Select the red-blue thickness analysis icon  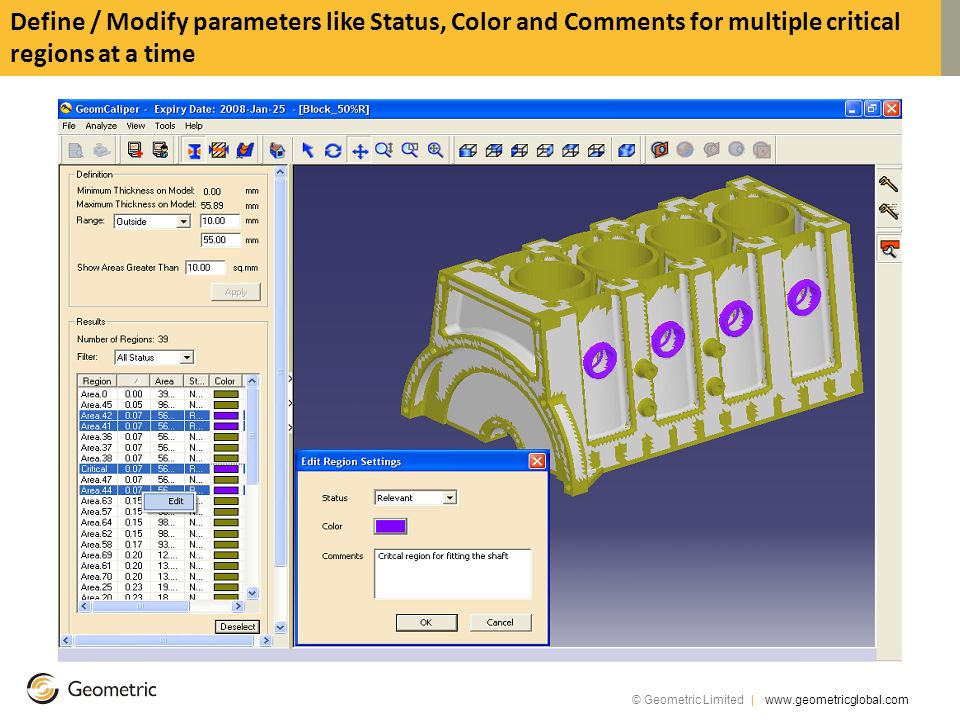[194, 151]
